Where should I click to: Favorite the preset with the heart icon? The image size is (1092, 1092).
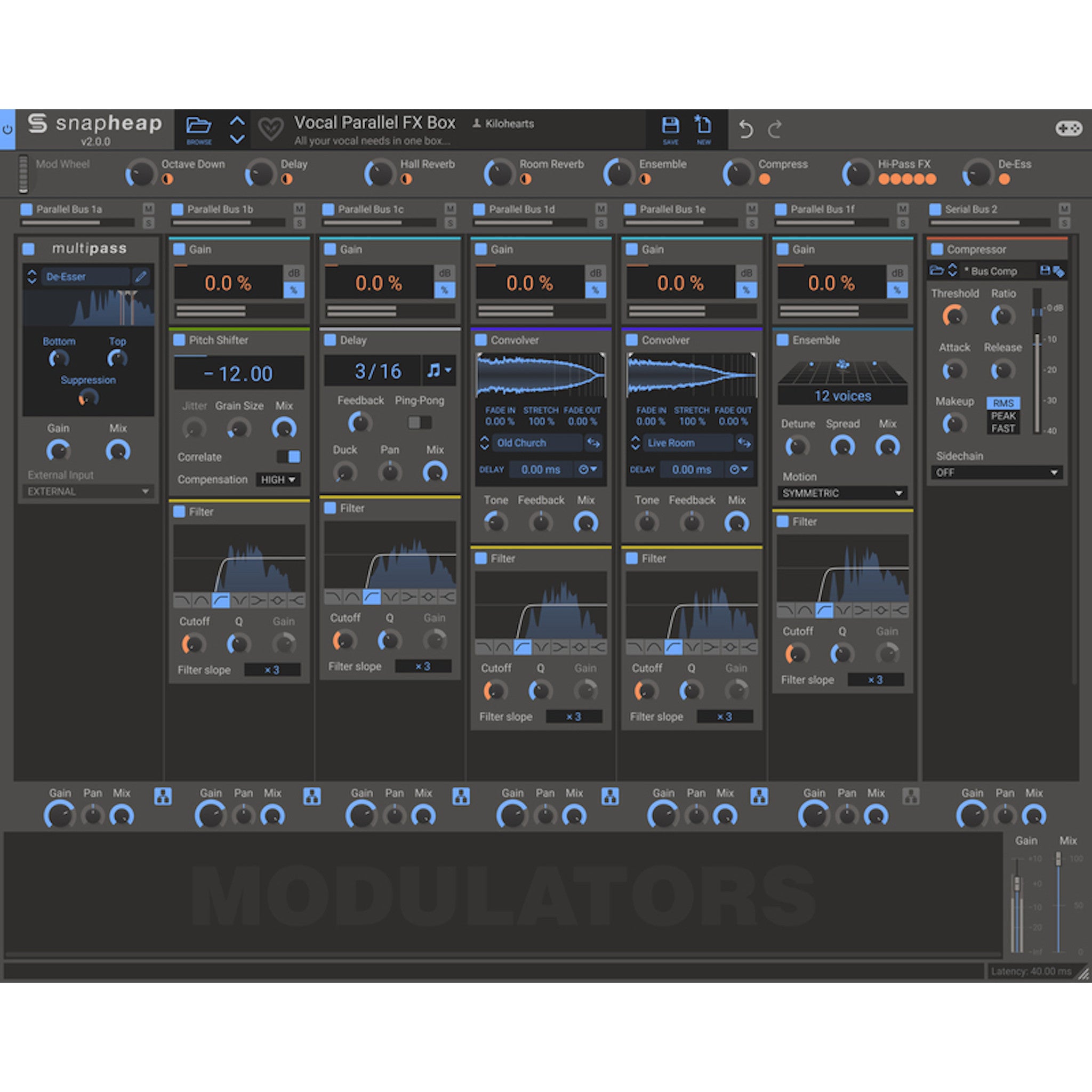pyautogui.click(x=271, y=129)
